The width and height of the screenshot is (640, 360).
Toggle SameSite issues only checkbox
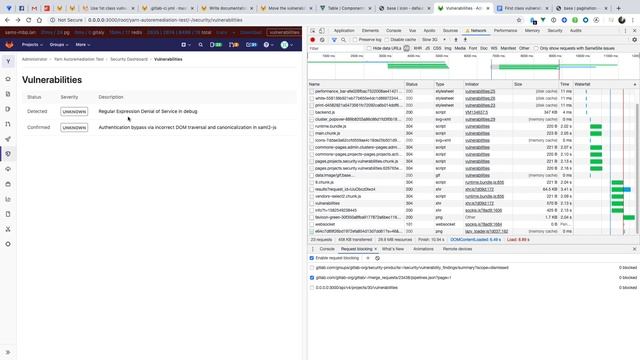536,48
